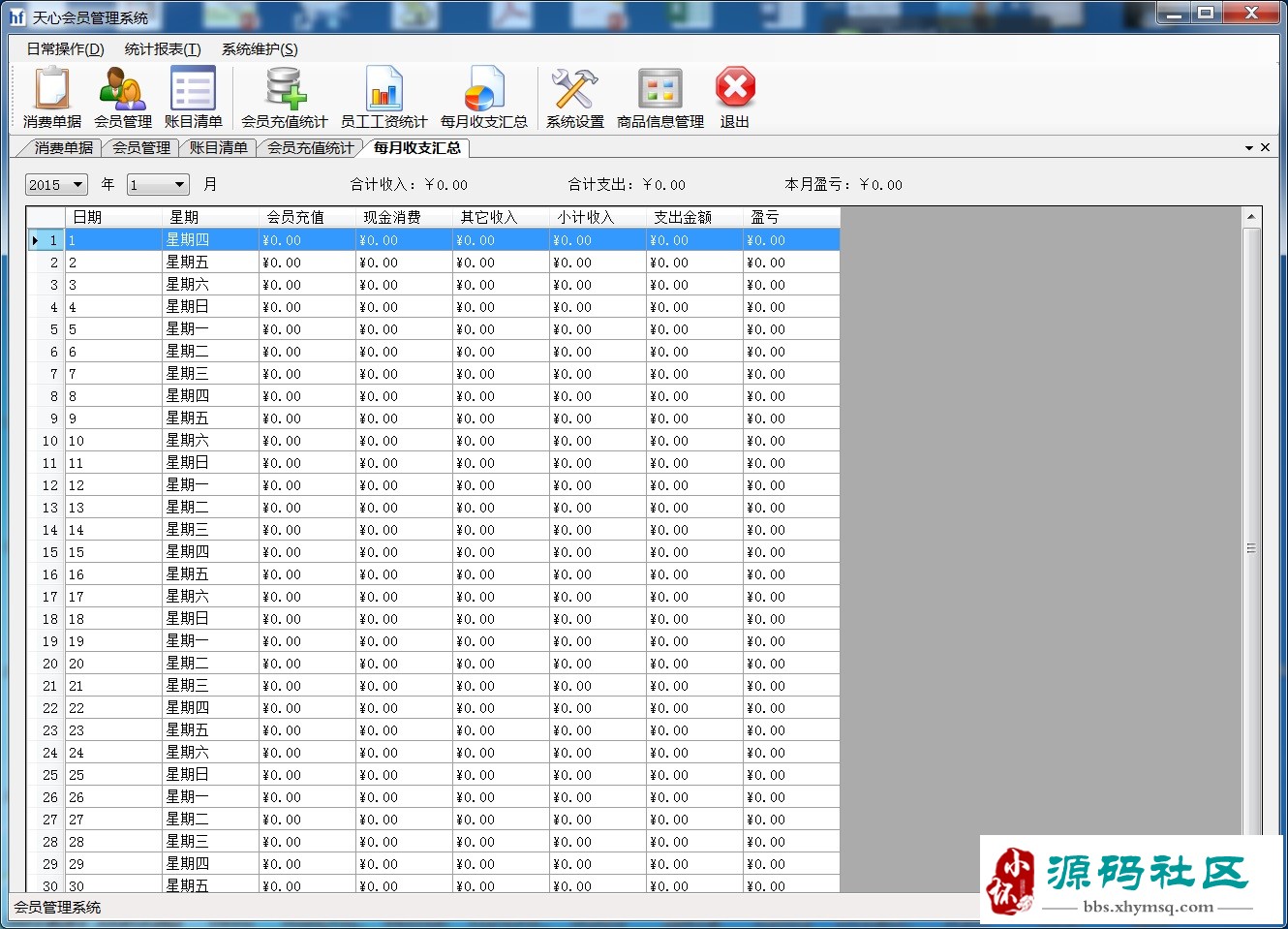Click the application icon in title bar

tap(16, 17)
